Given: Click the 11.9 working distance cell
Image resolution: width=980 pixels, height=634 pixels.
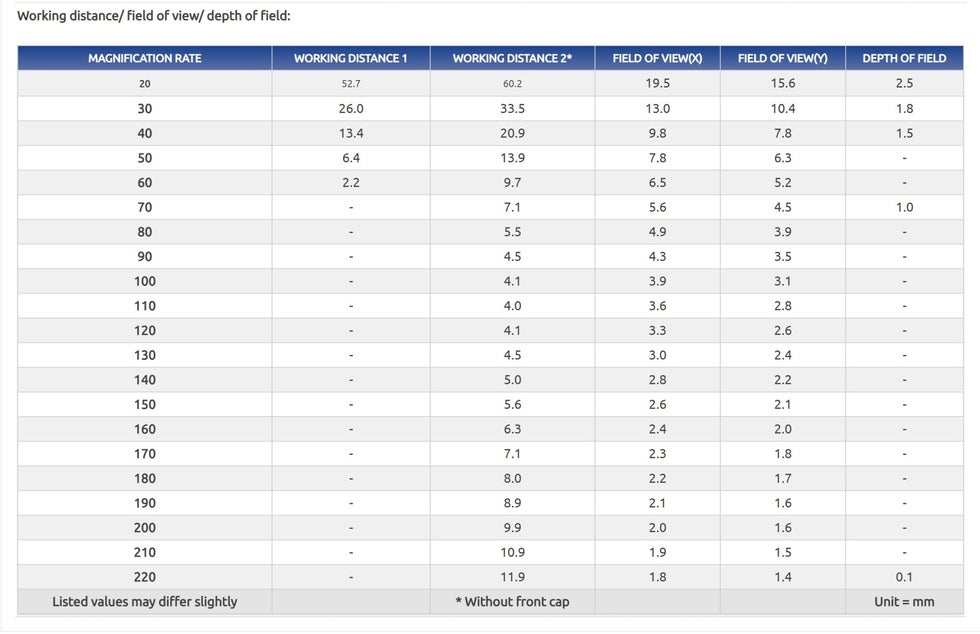Looking at the screenshot, I should tap(512, 577).
